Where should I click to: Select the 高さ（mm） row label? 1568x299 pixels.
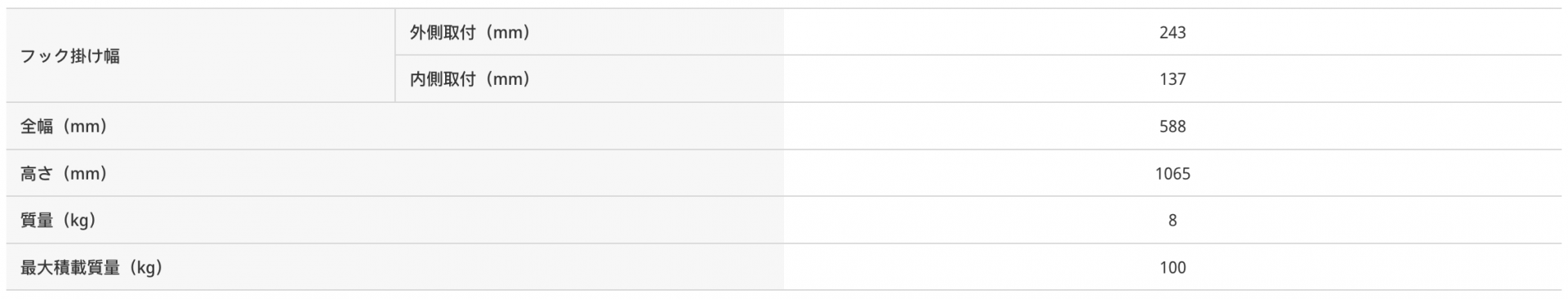point(394,173)
